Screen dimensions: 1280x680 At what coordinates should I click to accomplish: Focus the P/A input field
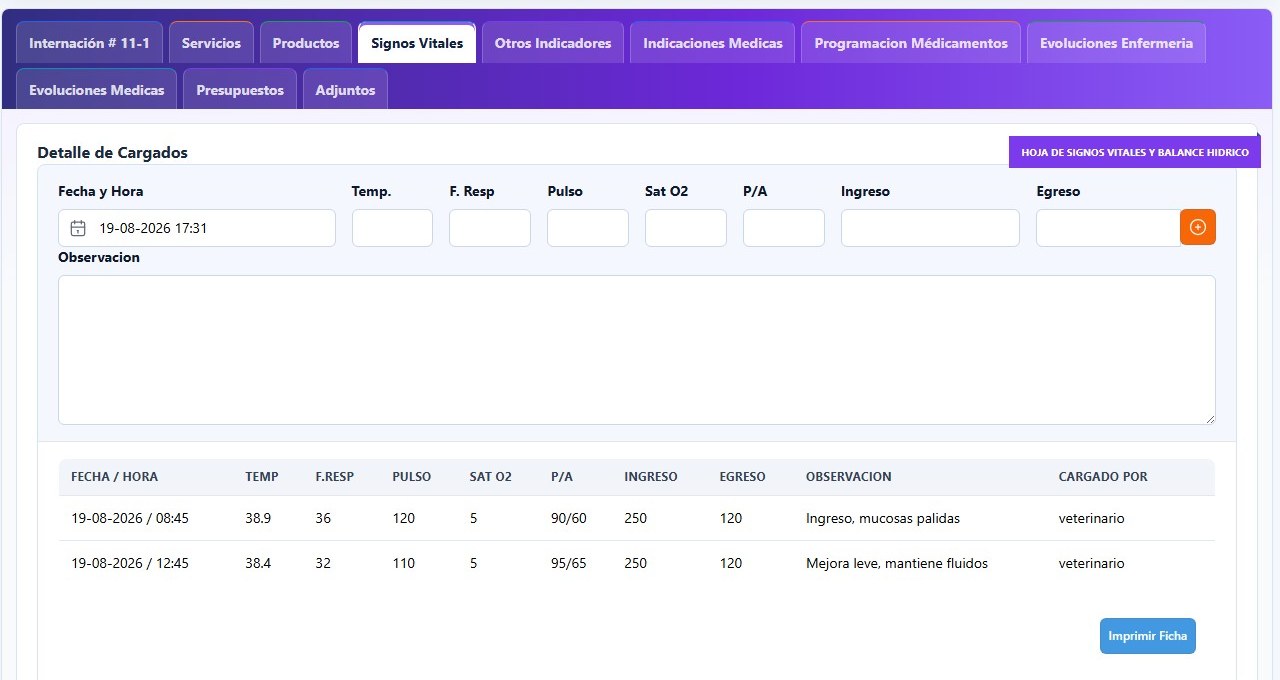pyautogui.click(x=784, y=228)
